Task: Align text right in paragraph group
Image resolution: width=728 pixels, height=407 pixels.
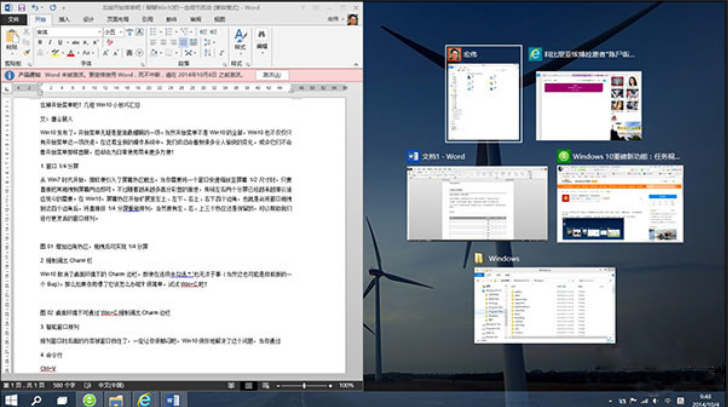Action: [174, 42]
